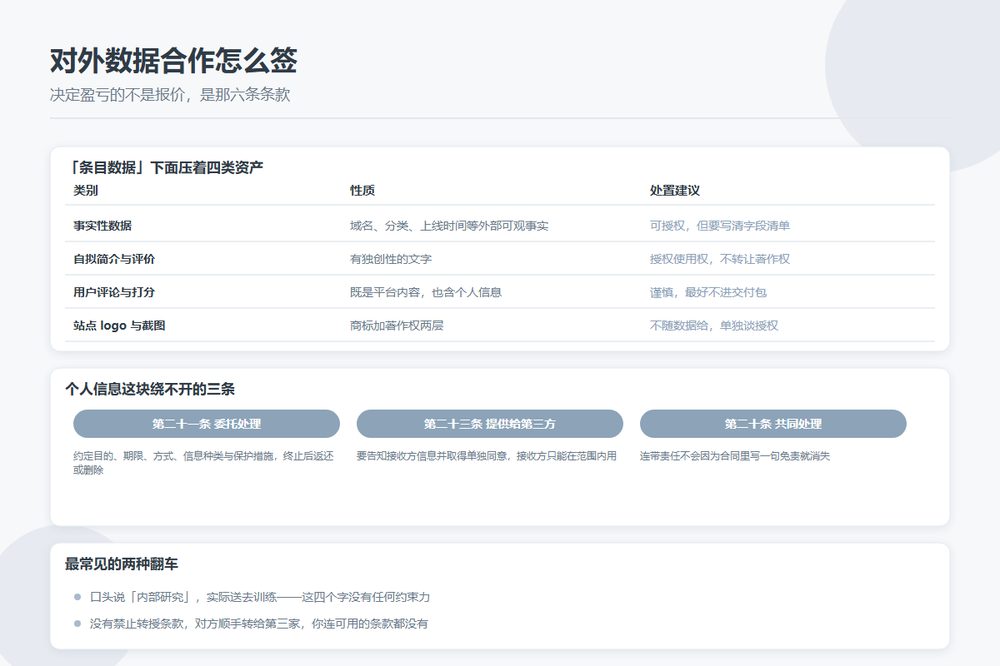Click the 处置建议 column header

coord(675,190)
